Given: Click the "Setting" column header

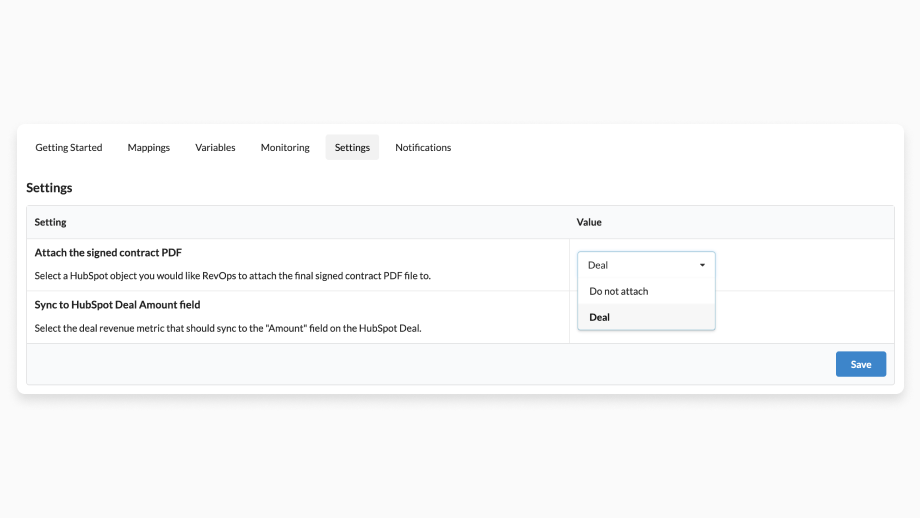Looking at the screenshot, I should click(51, 222).
